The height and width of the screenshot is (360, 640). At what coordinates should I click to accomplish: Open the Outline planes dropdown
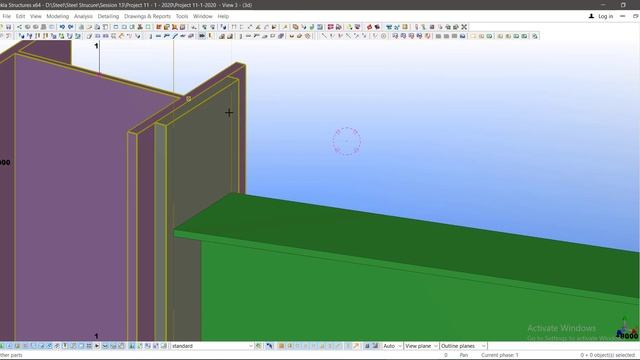(x=463, y=346)
